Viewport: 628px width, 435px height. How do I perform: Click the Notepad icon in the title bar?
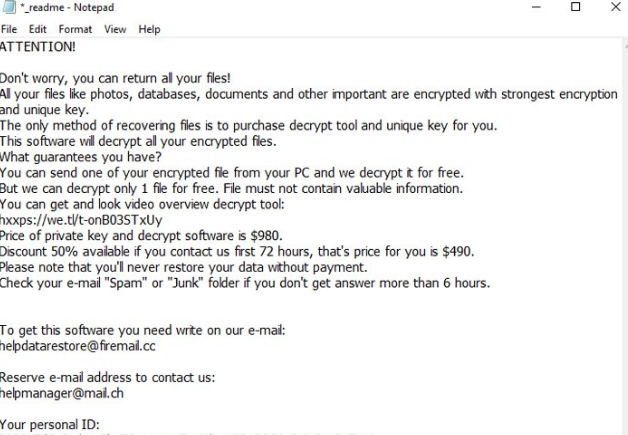[8, 9]
